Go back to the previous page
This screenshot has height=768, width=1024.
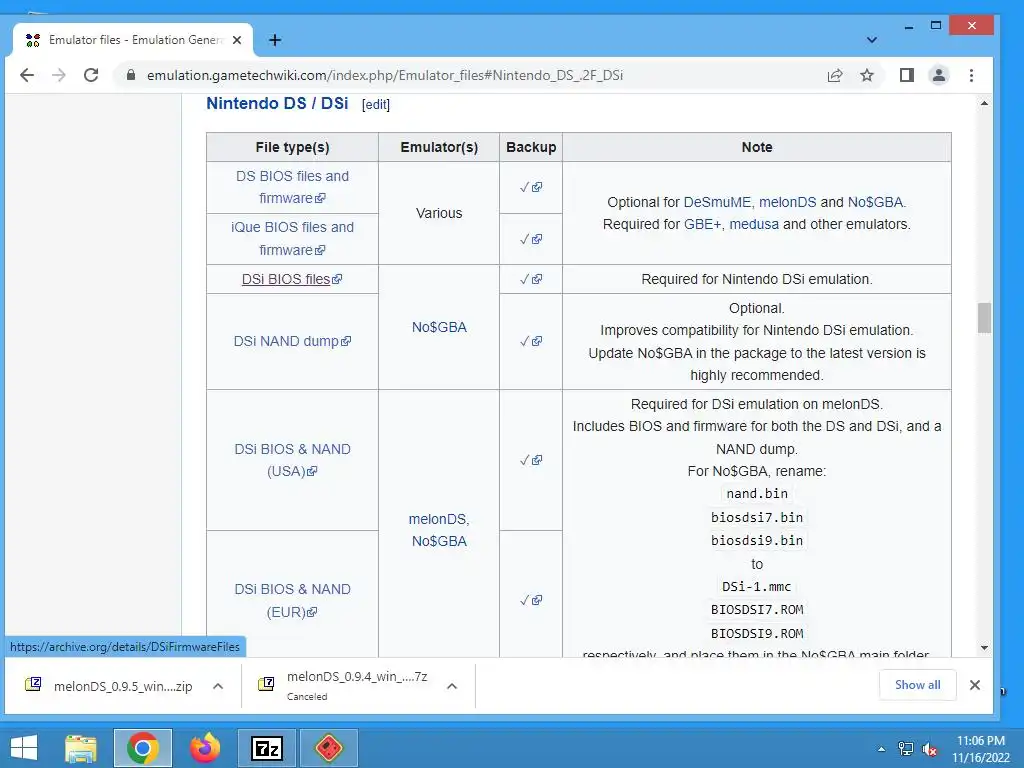point(27,75)
